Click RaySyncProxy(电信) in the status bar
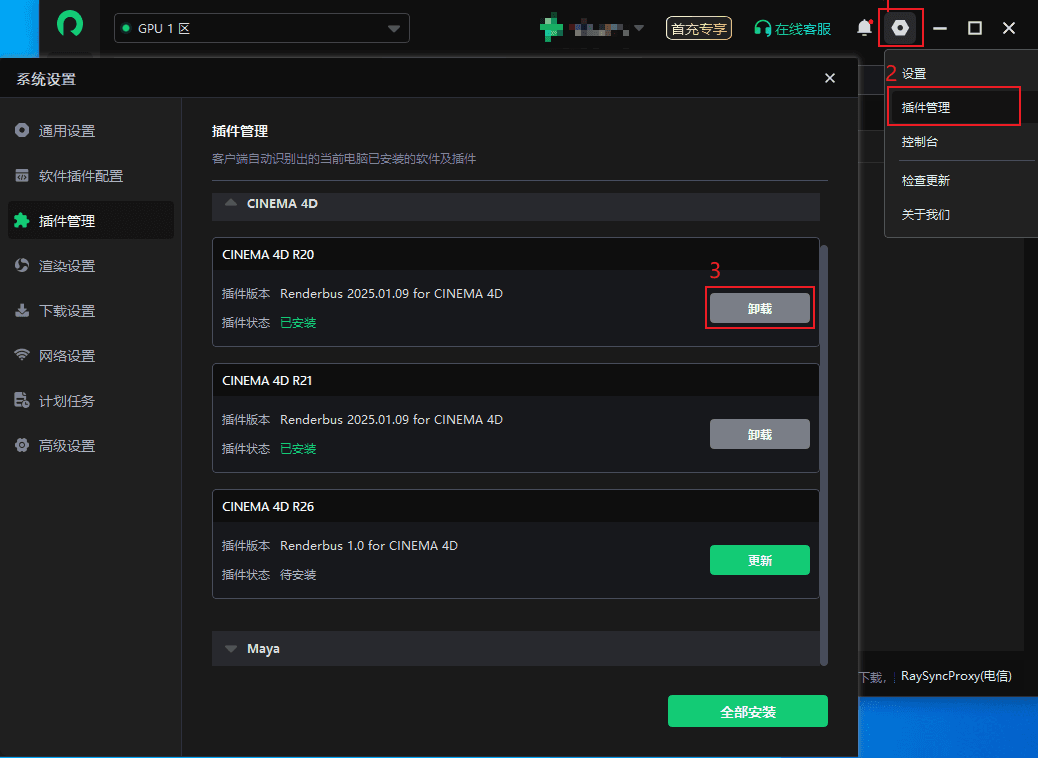The width and height of the screenshot is (1038, 758). click(x=956, y=676)
